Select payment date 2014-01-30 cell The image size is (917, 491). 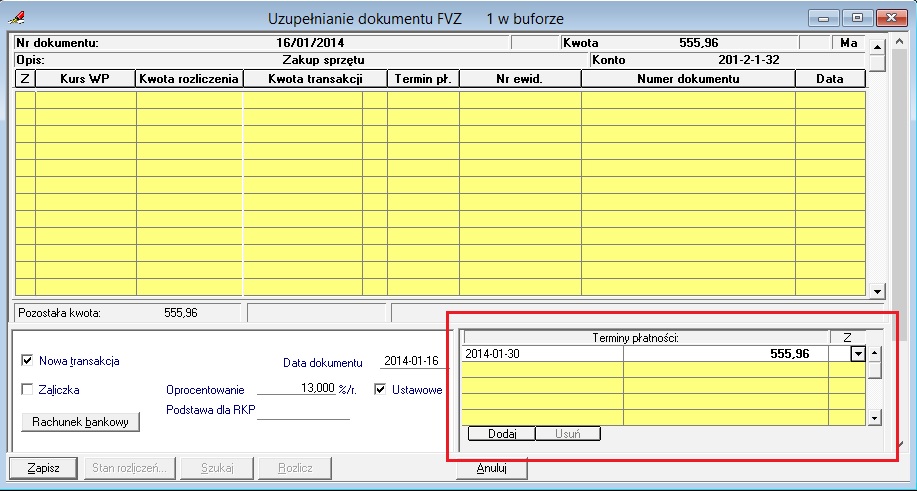point(543,354)
